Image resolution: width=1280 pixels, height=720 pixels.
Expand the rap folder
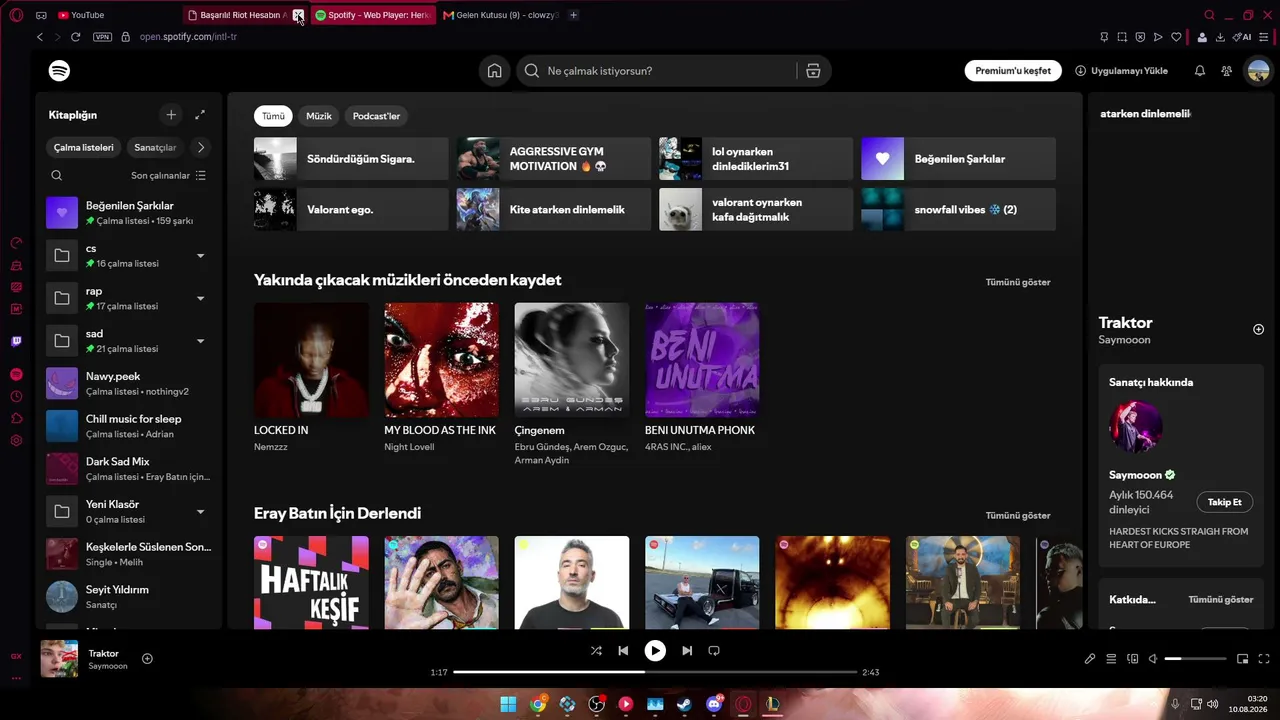pyautogui.click(x=200, y=298)
